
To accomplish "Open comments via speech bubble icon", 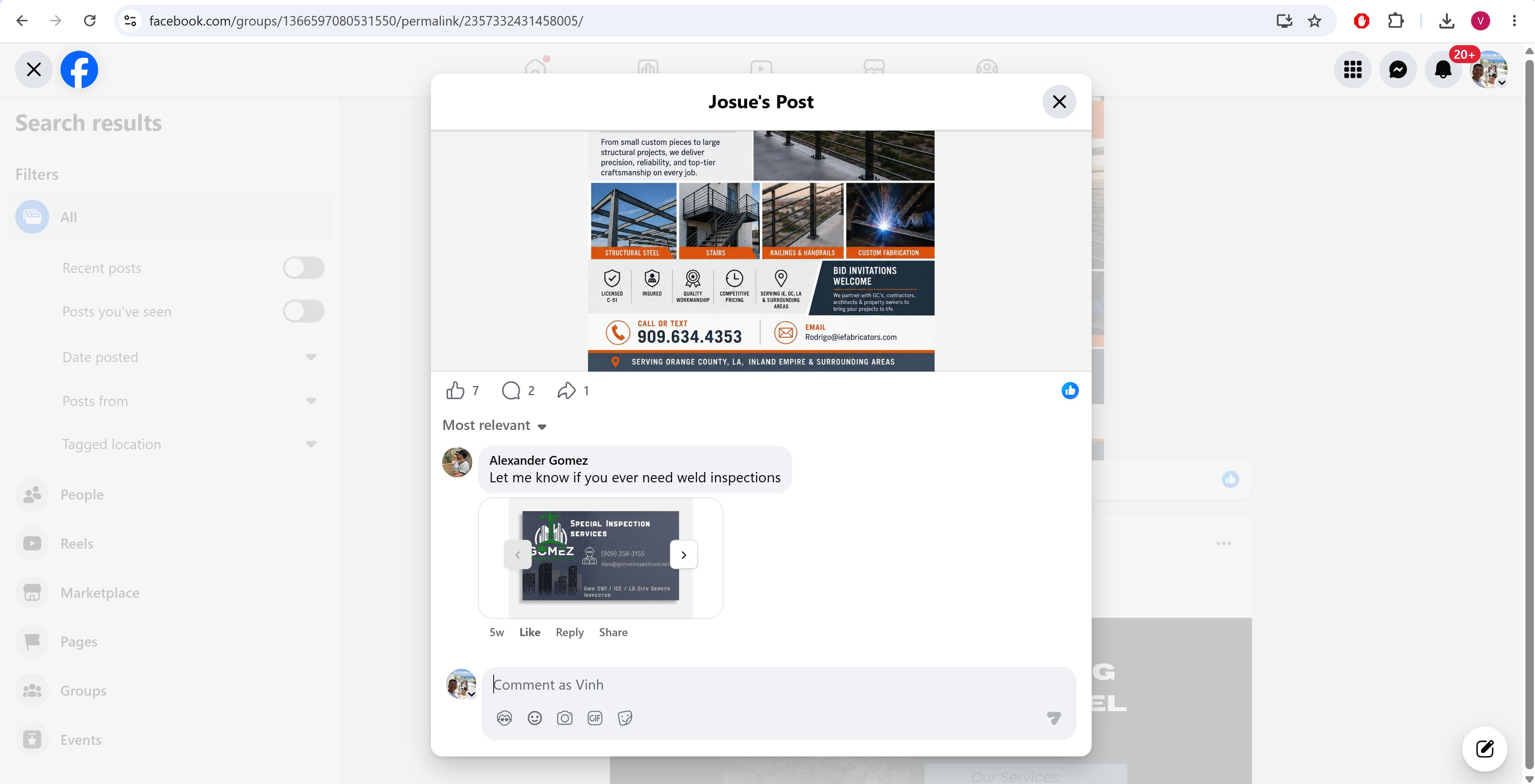I will click(511, 390).
